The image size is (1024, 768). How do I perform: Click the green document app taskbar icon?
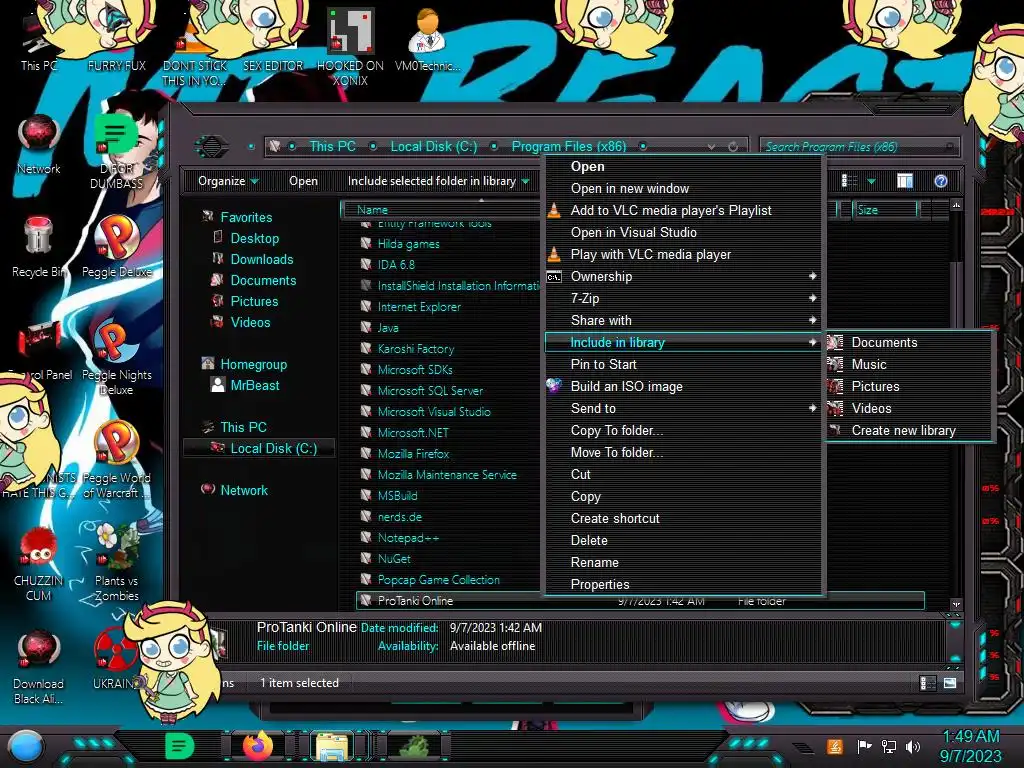pyautogui.click(x=179, y=746)
